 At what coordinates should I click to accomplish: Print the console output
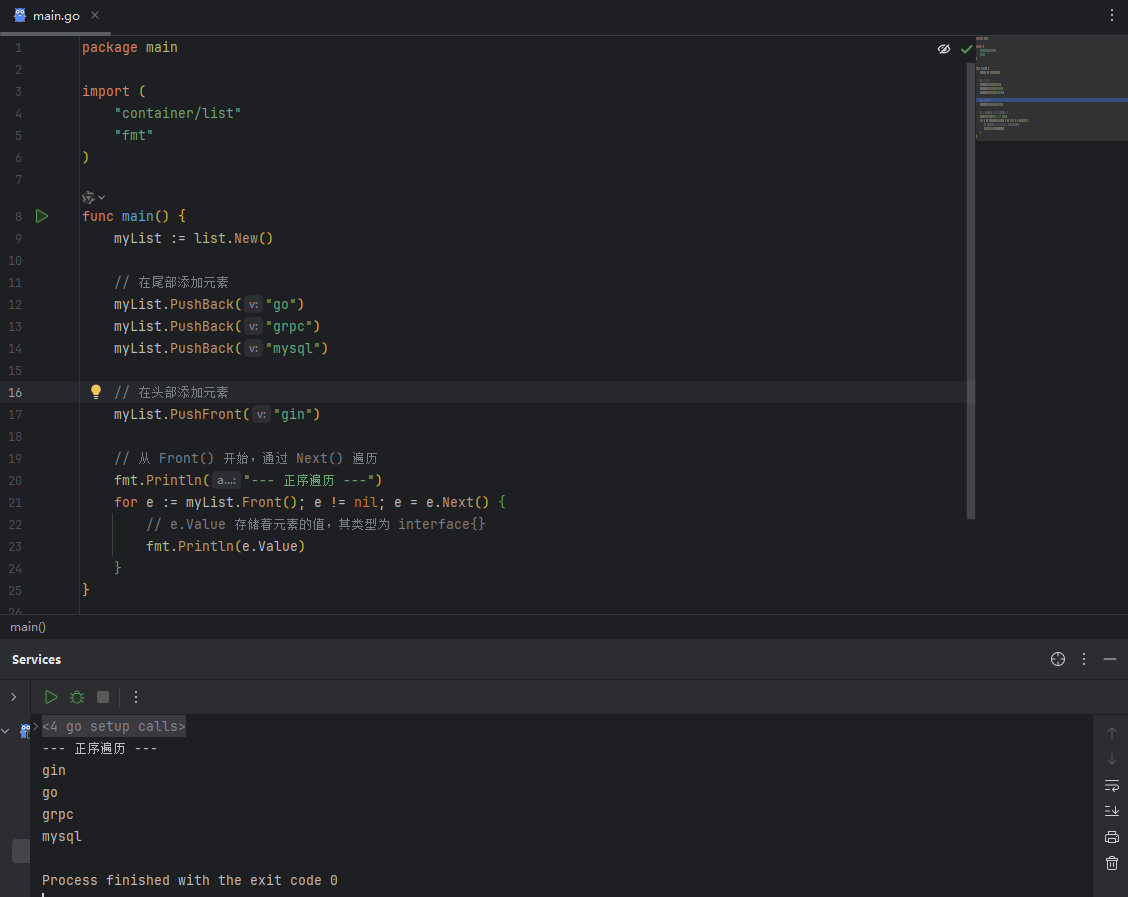tap(1111, 837)
